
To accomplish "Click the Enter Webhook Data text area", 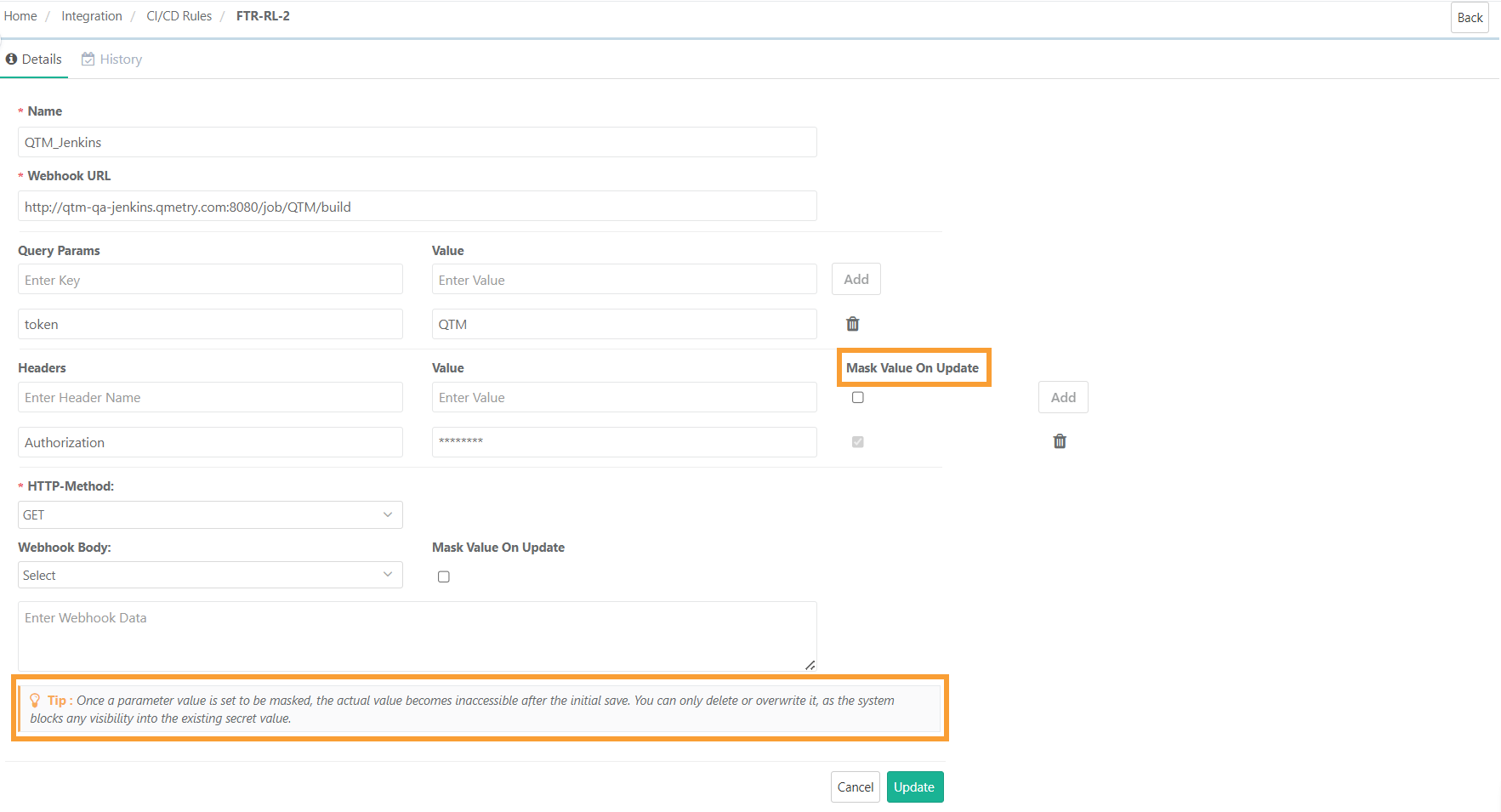I will tap(417, 633).
